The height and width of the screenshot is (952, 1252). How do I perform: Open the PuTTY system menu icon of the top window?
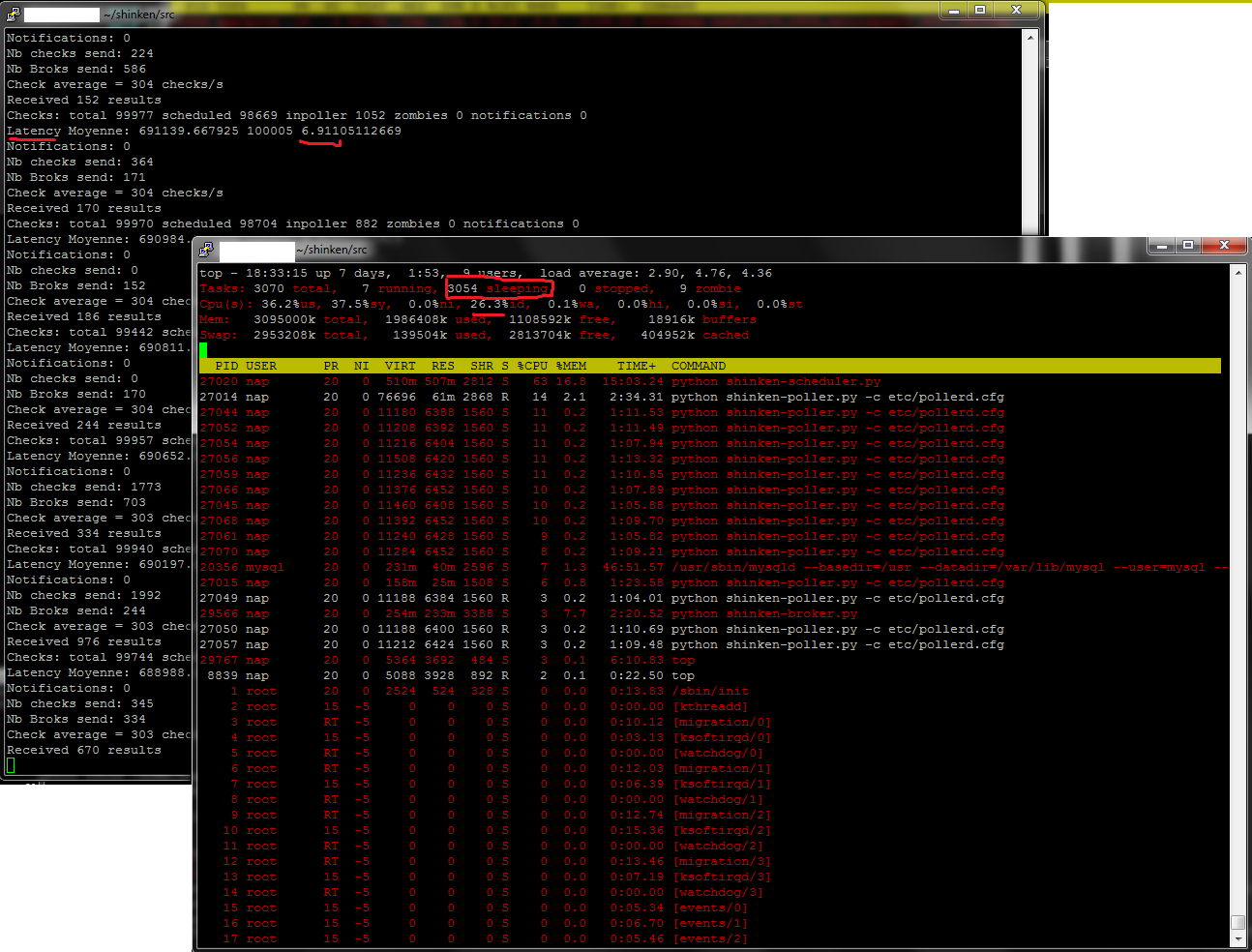(206, 249)
